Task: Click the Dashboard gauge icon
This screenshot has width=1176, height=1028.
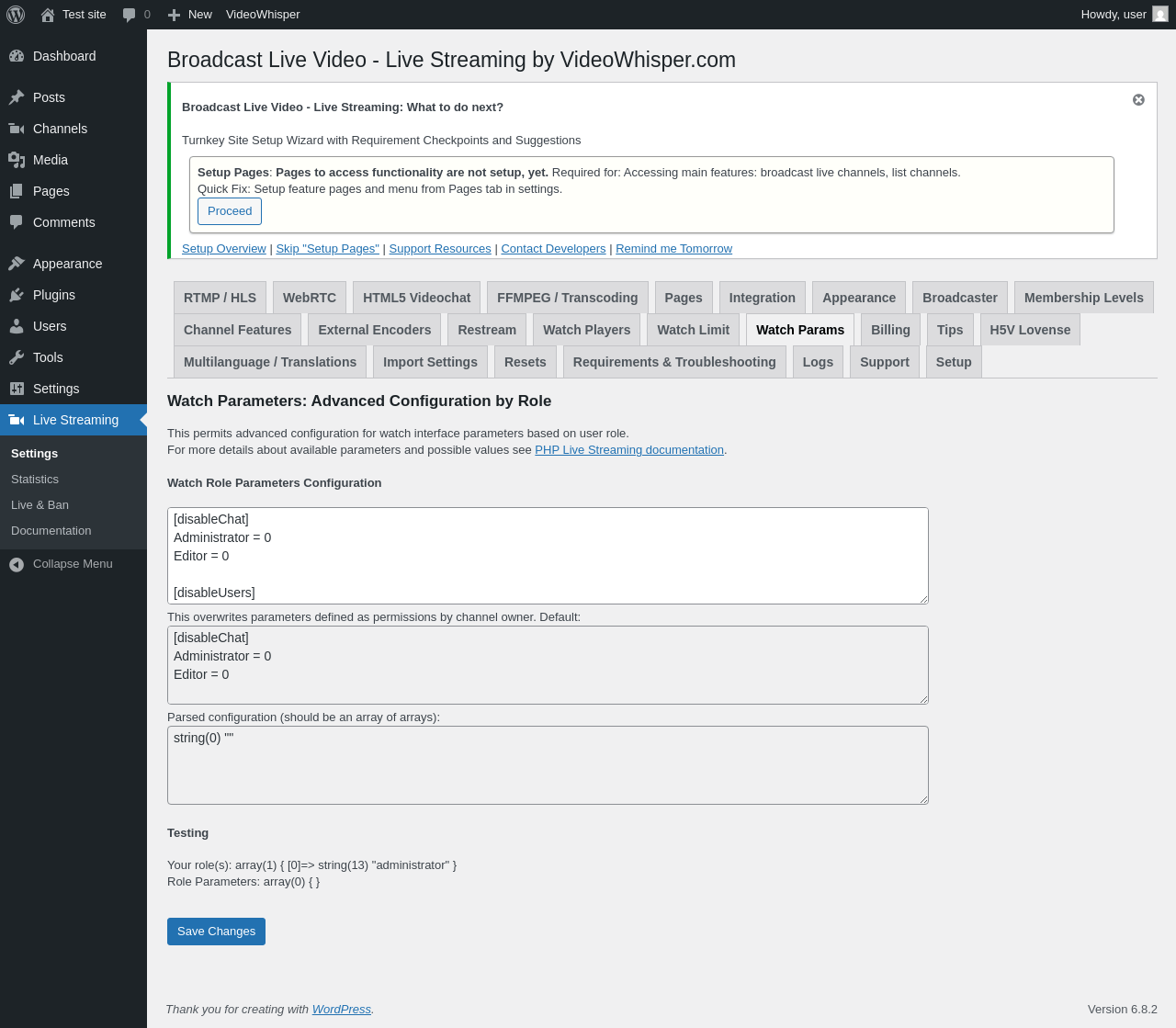Action: click(17, 56)
